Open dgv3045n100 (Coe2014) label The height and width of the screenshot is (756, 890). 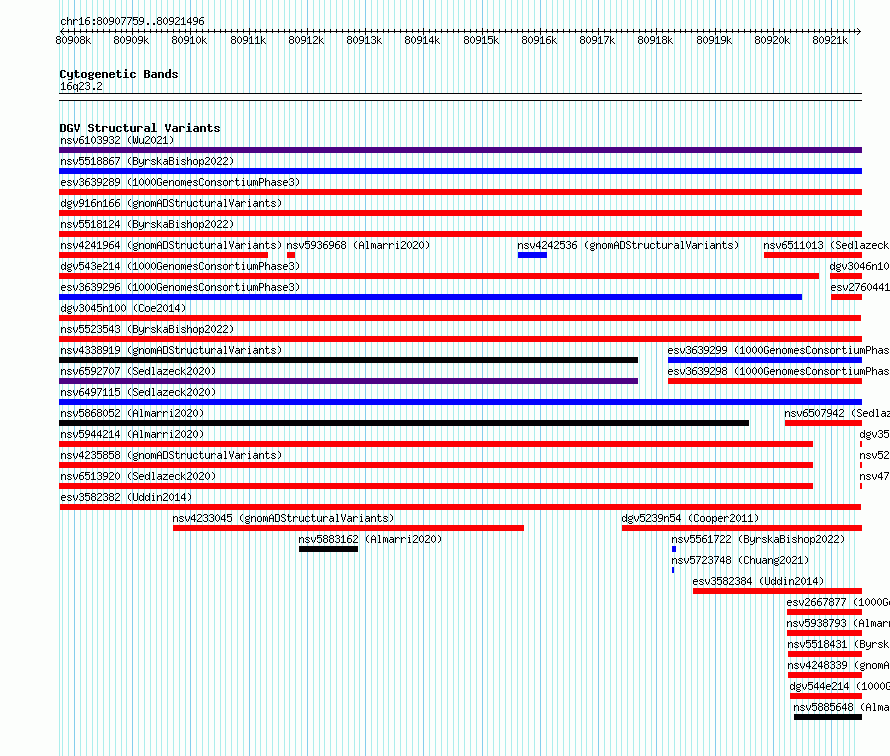click(x=123, y=308)
